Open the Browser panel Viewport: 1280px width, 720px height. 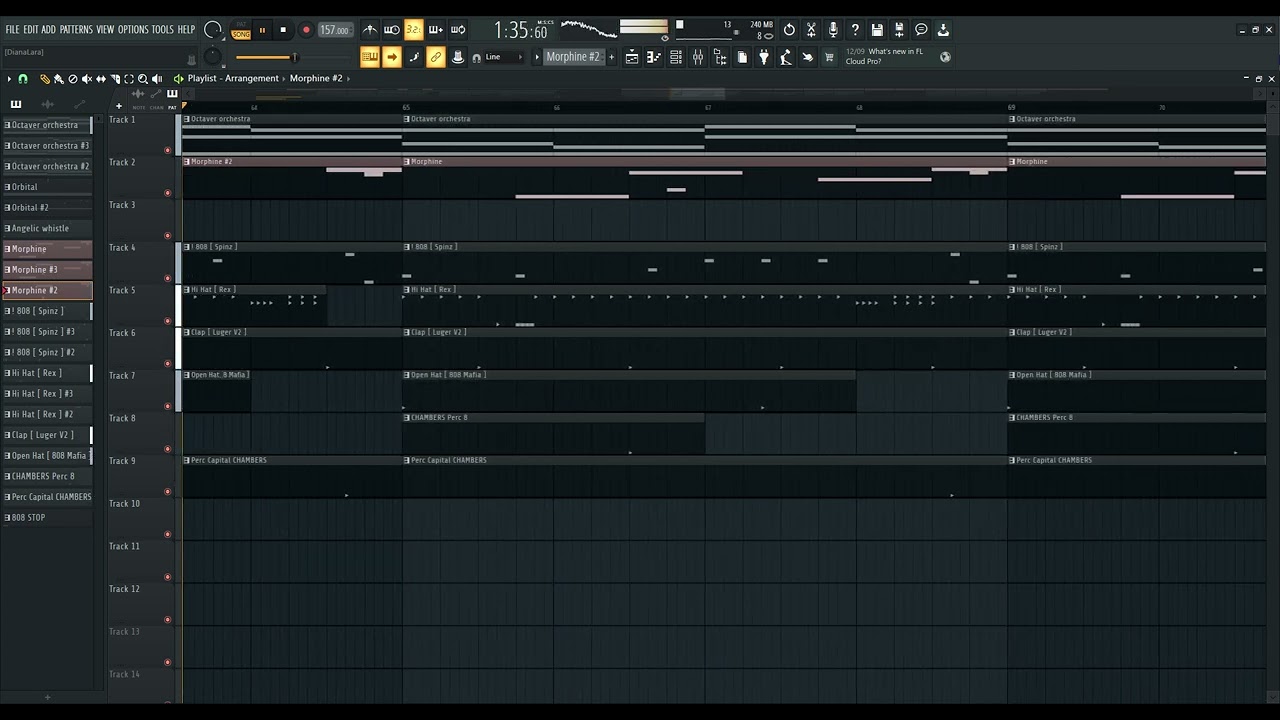pos(720,57)
